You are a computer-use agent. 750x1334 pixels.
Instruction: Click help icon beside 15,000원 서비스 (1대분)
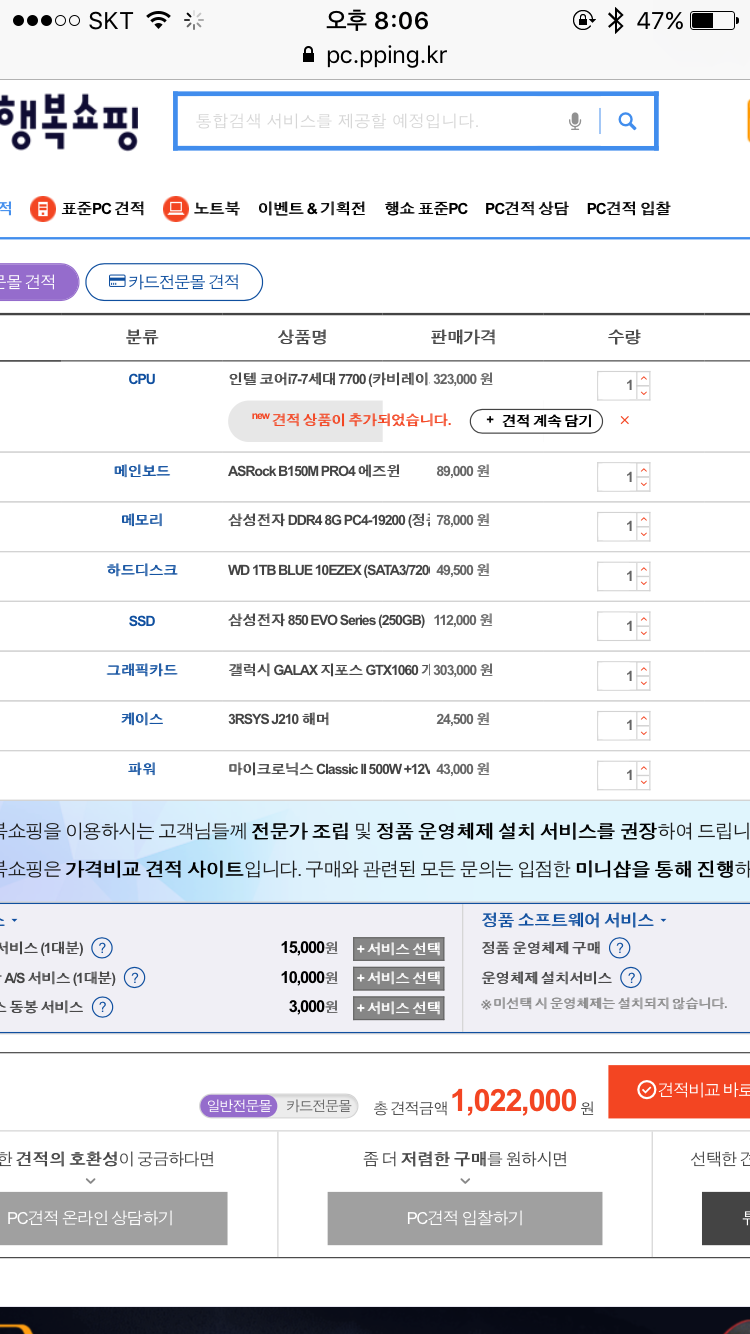102,948
